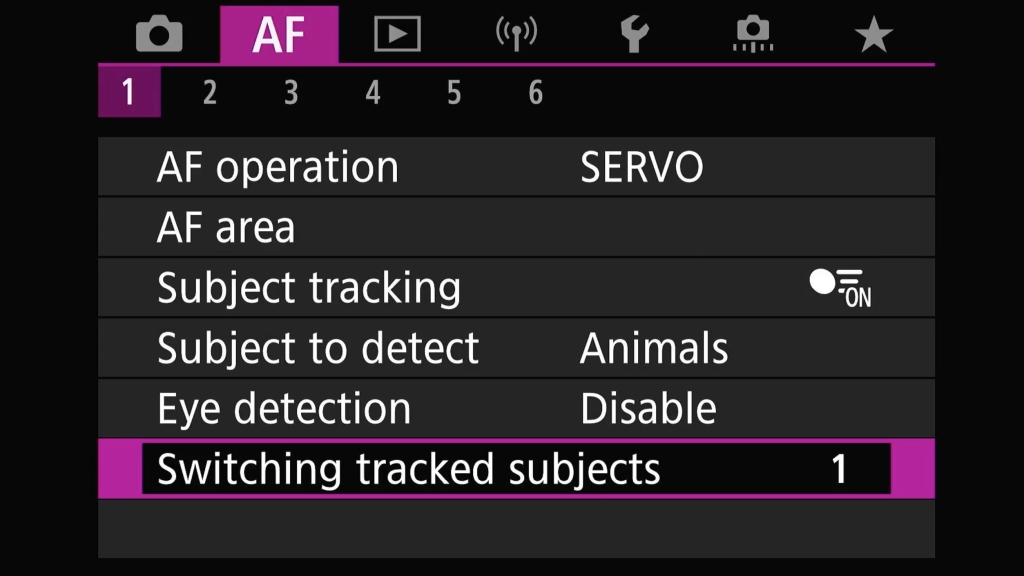The image size is (1024, 576).
Task: Switch to AF page 4
Action: (373, 92)
